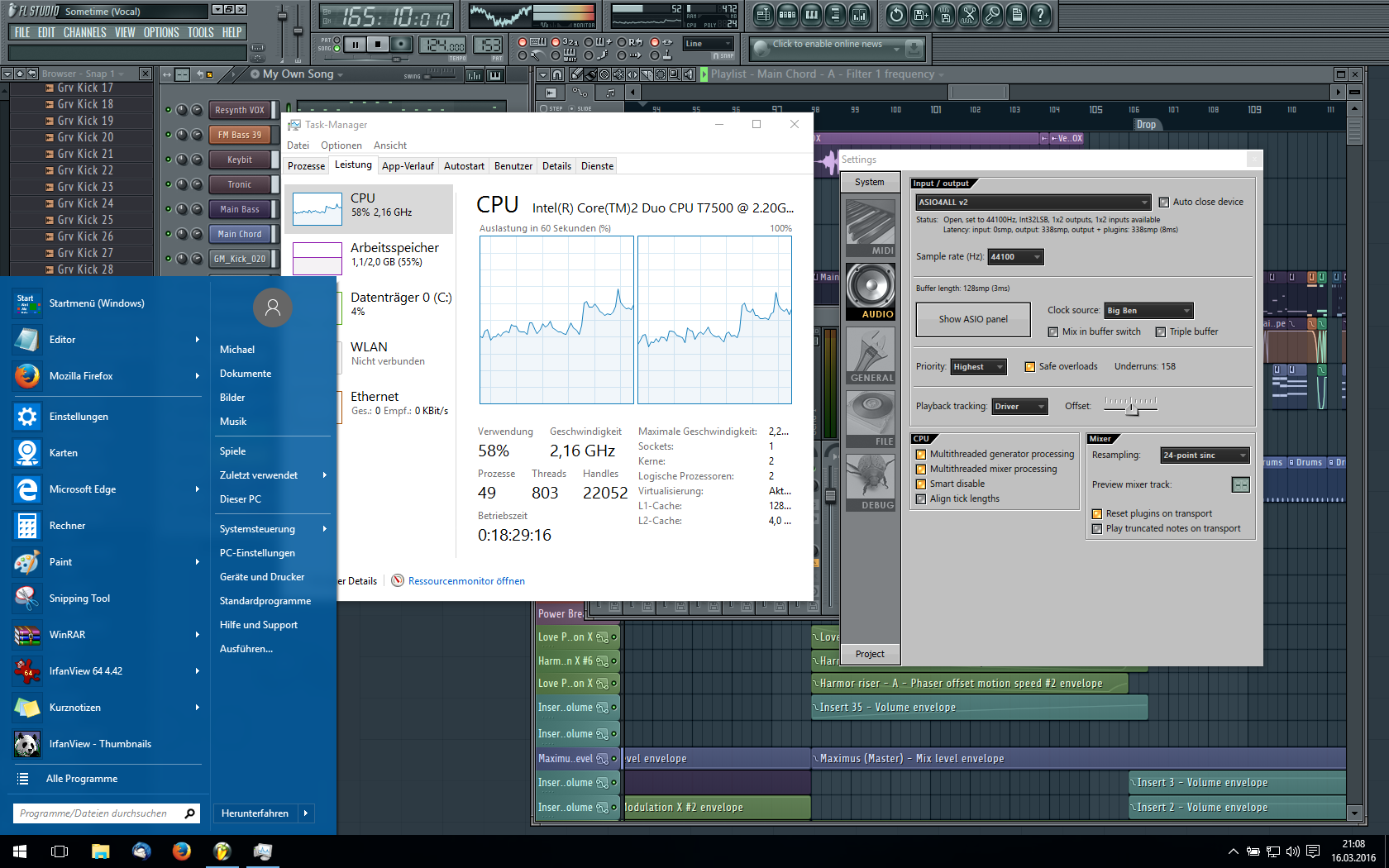Open the CHANNELS menu in FL Studio
This screenshot has height=868, width=1389.
point(84,33)
